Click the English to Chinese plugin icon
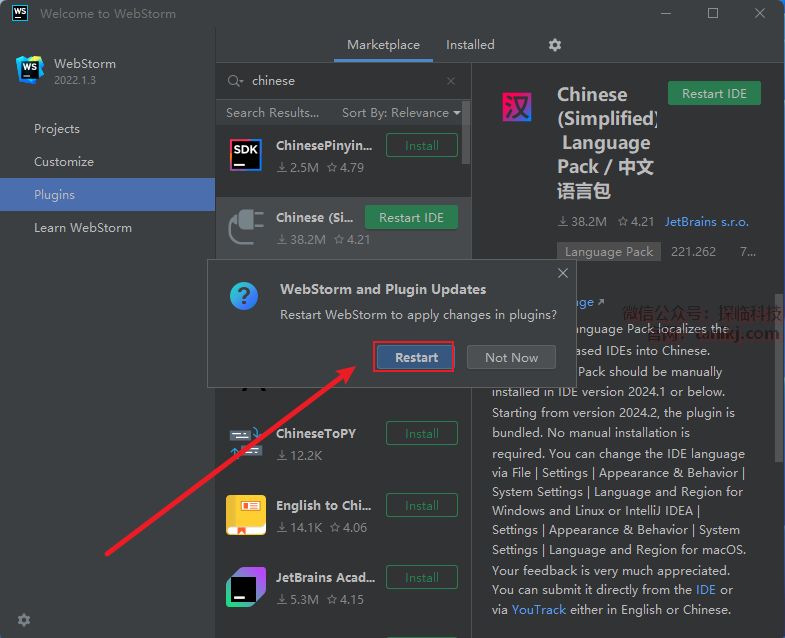 [x=245, y=515]
